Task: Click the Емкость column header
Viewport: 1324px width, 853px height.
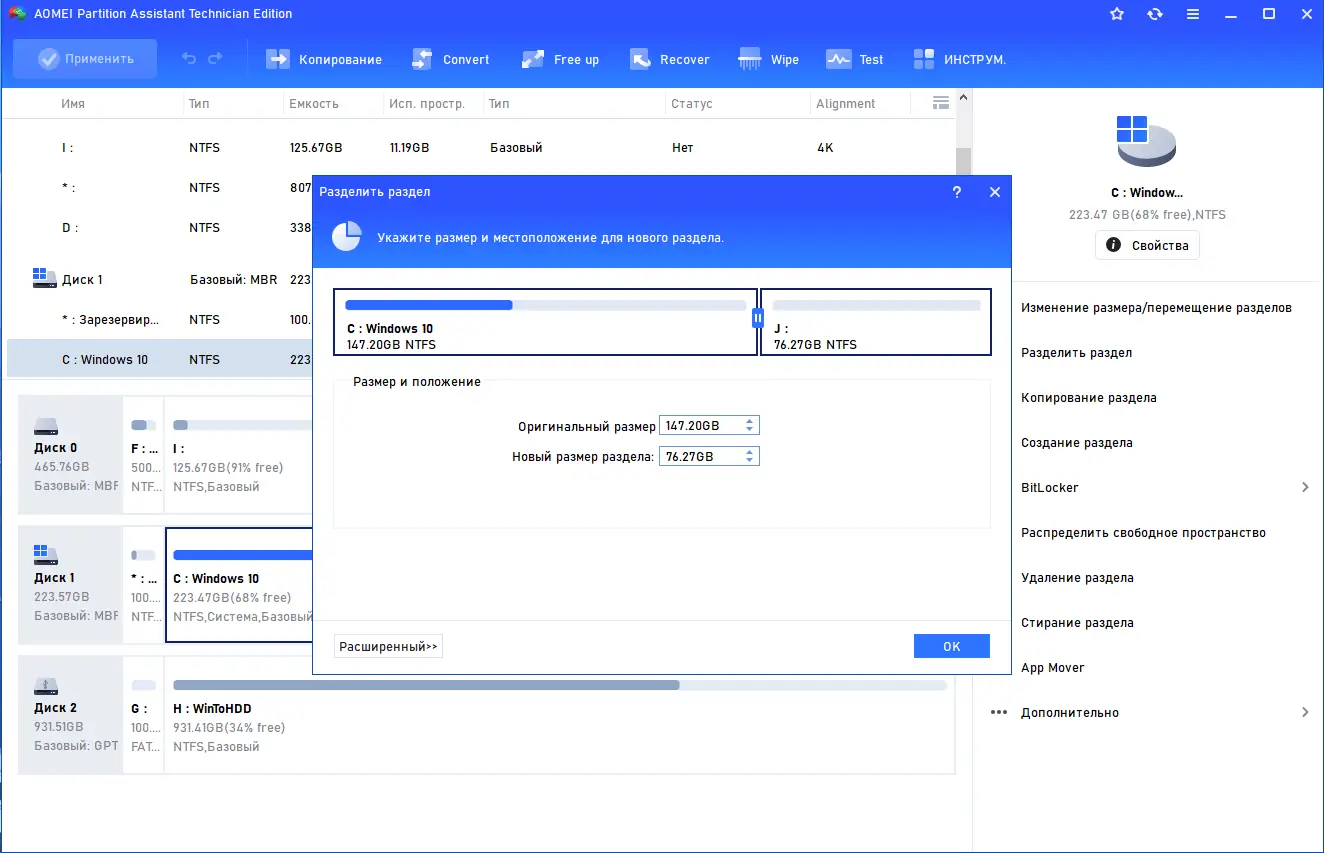Action: point(313,104)
